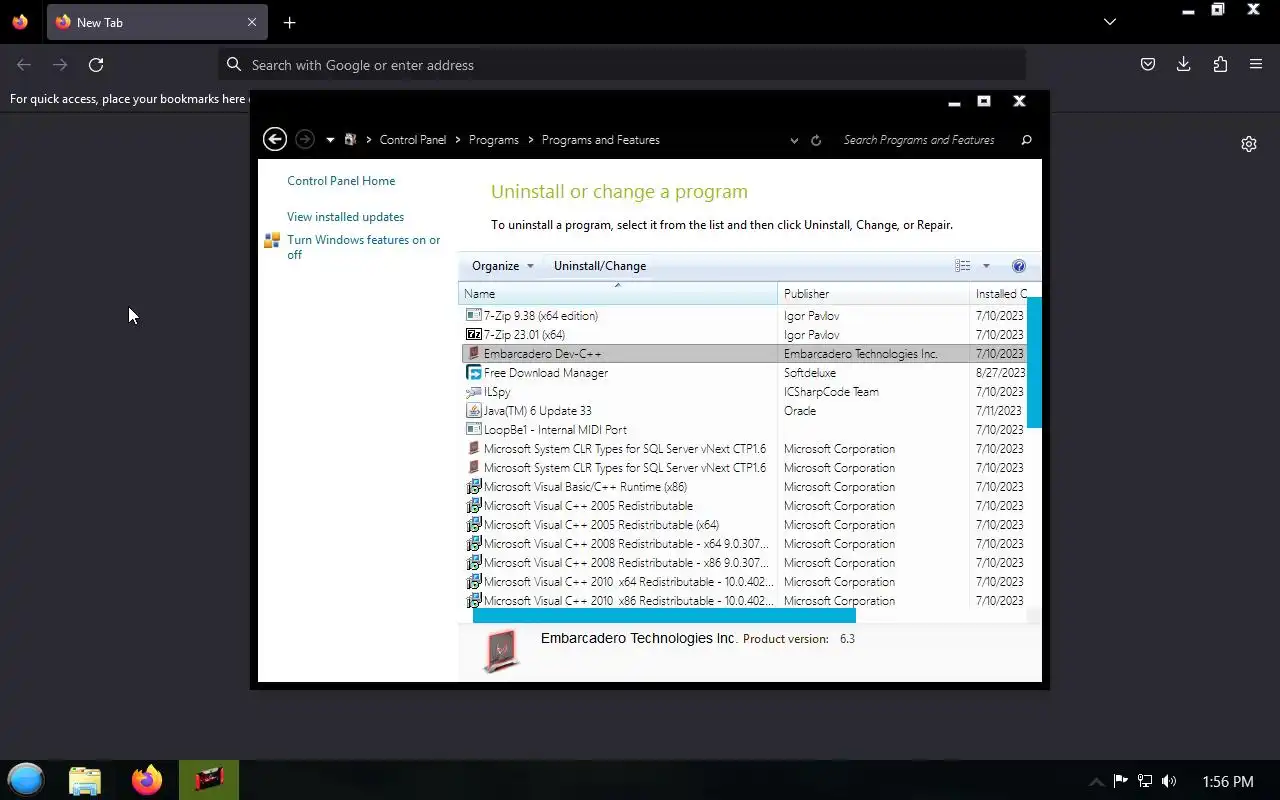Screen dimensions: 1280x800
Task: Click the vertical scrollbar of program list
Action: coord(1034,362)
